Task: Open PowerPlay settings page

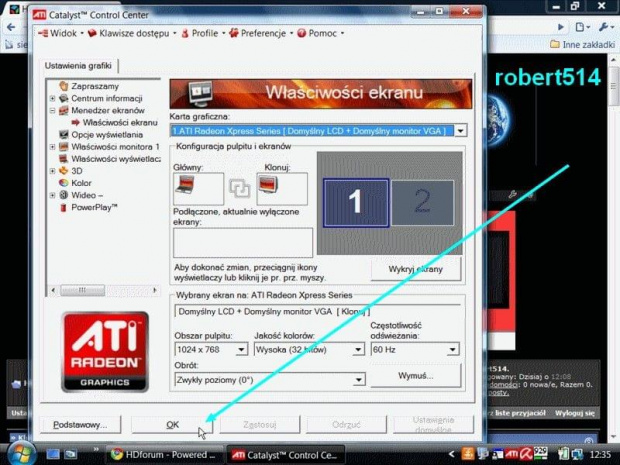Action: click(x=94, y=207)
